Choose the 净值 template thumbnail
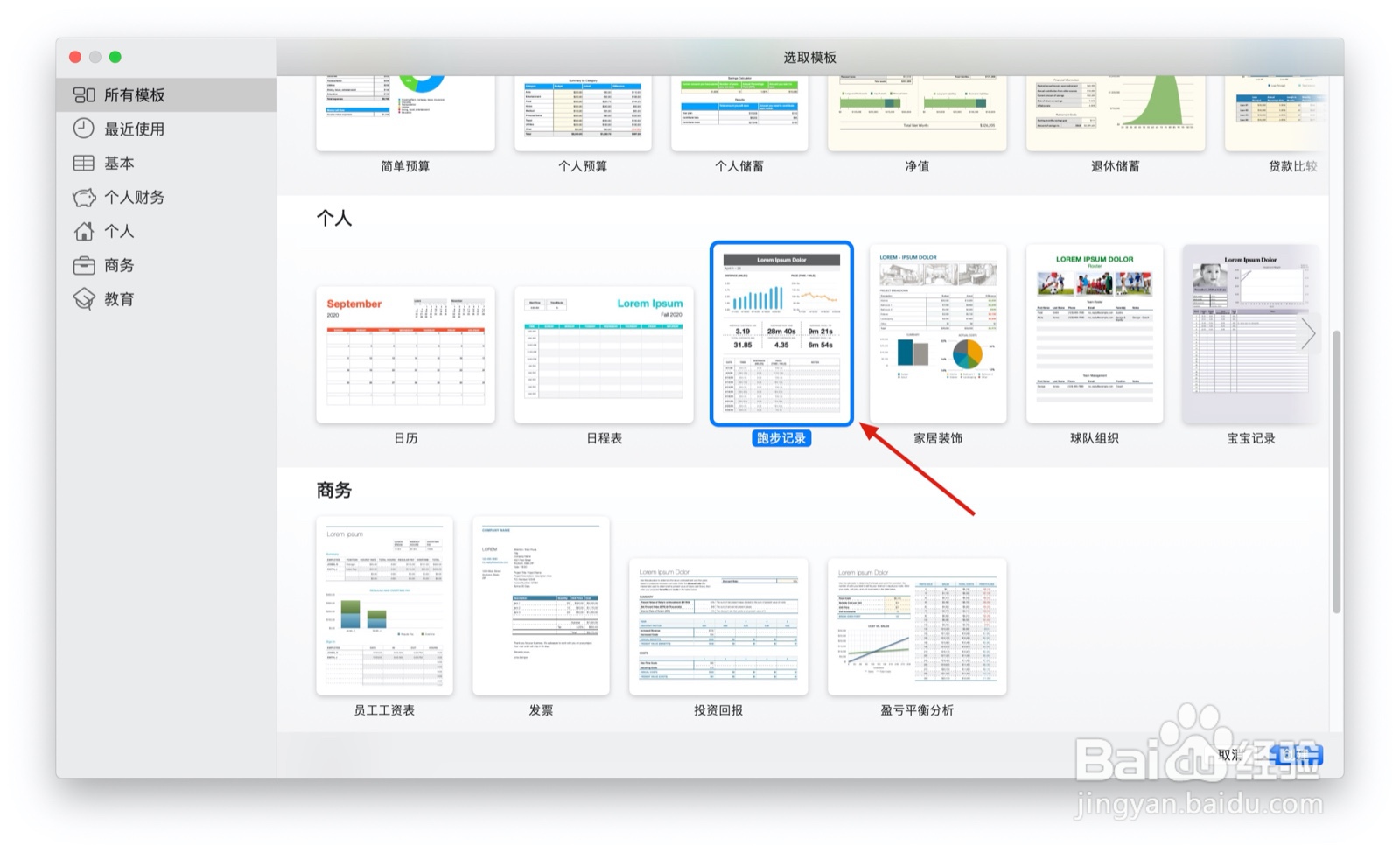 (x=917, y=113)
